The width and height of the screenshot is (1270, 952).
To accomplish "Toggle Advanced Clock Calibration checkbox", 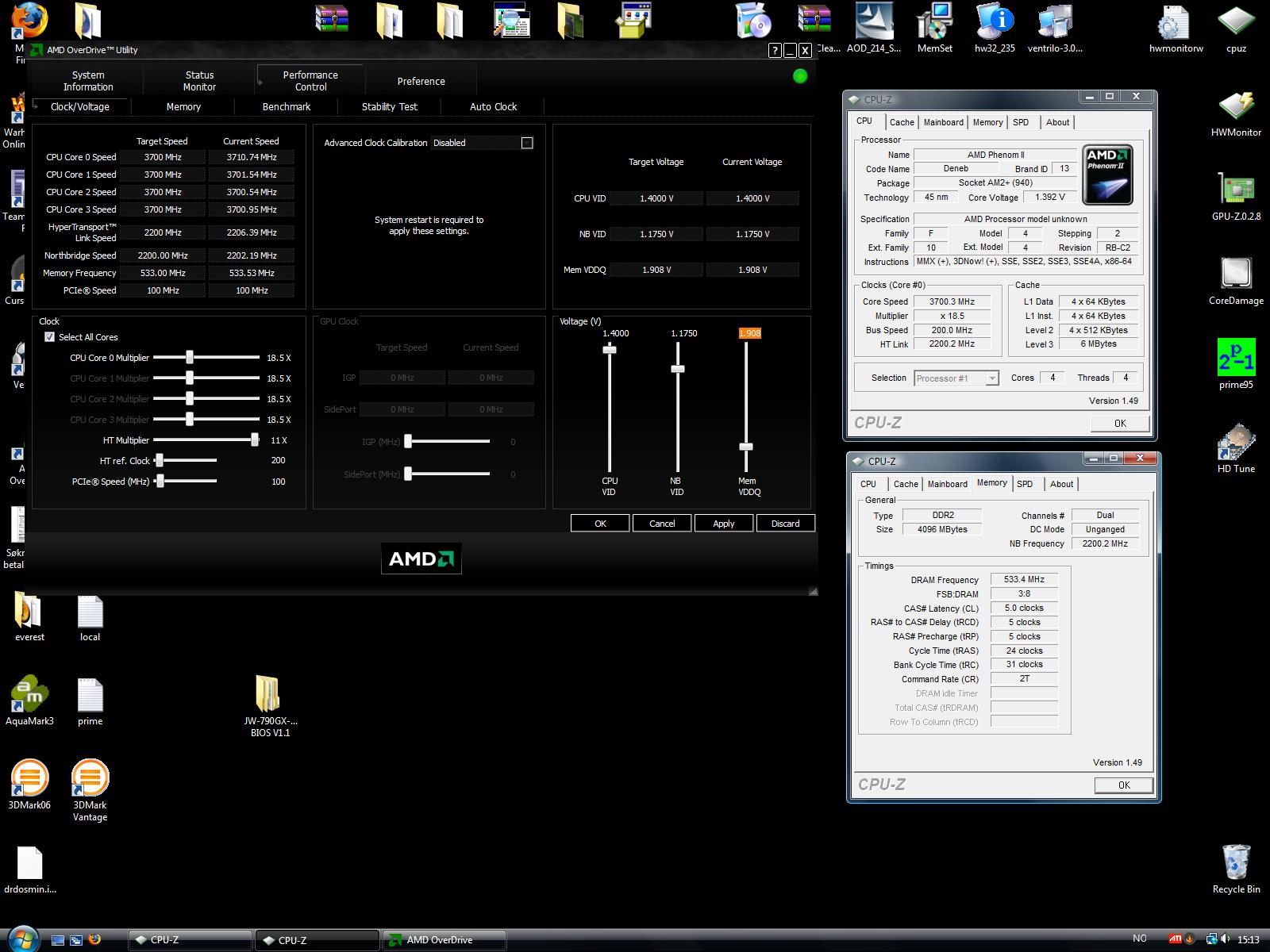I will coord(527,143).
